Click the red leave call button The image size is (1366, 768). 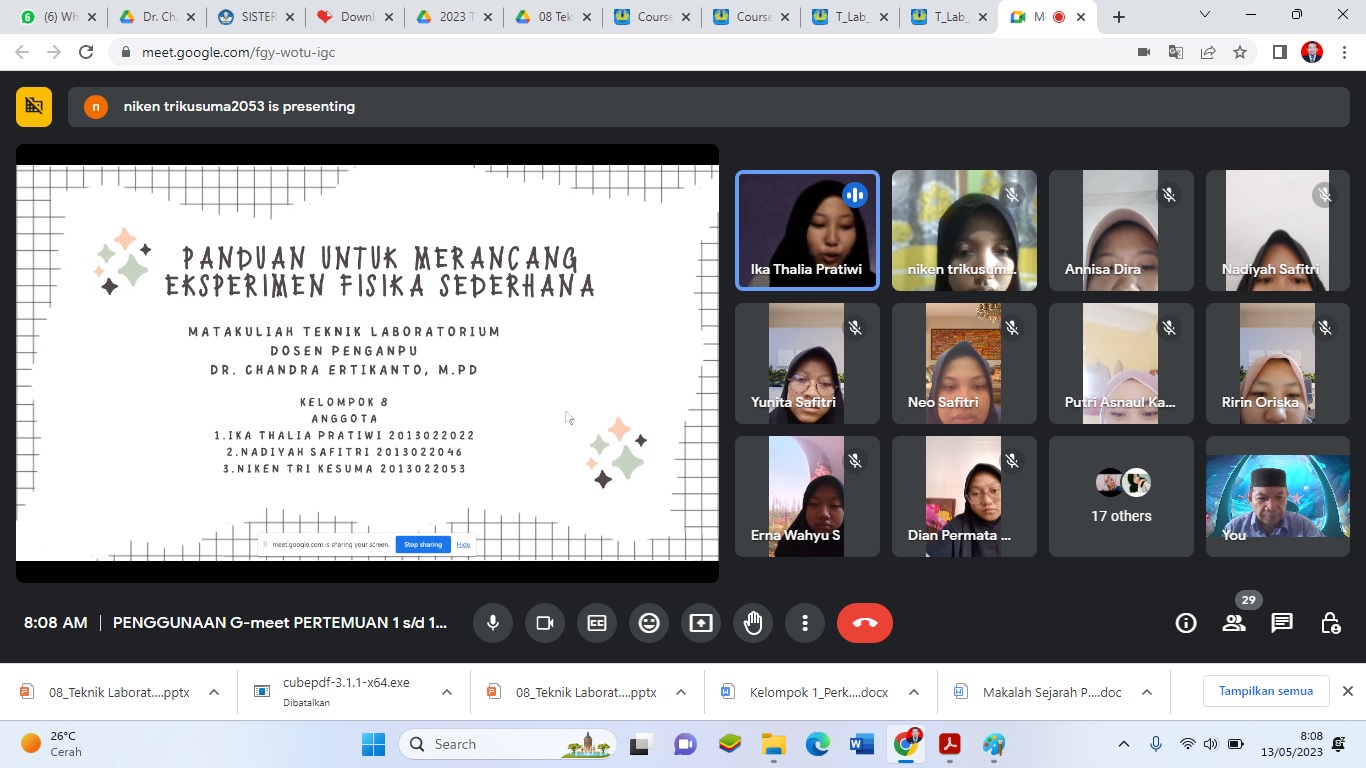tap(864, 623)
